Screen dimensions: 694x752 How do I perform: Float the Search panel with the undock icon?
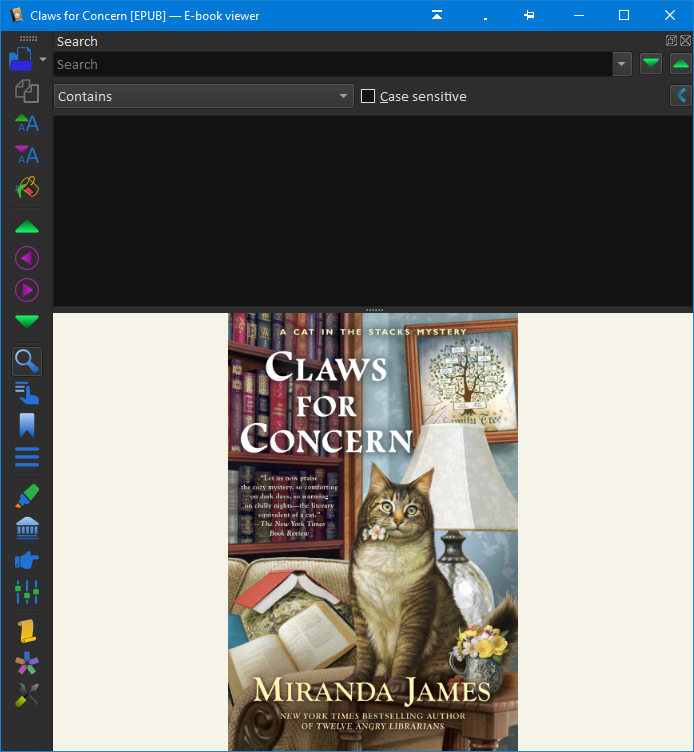pos(671,41)
